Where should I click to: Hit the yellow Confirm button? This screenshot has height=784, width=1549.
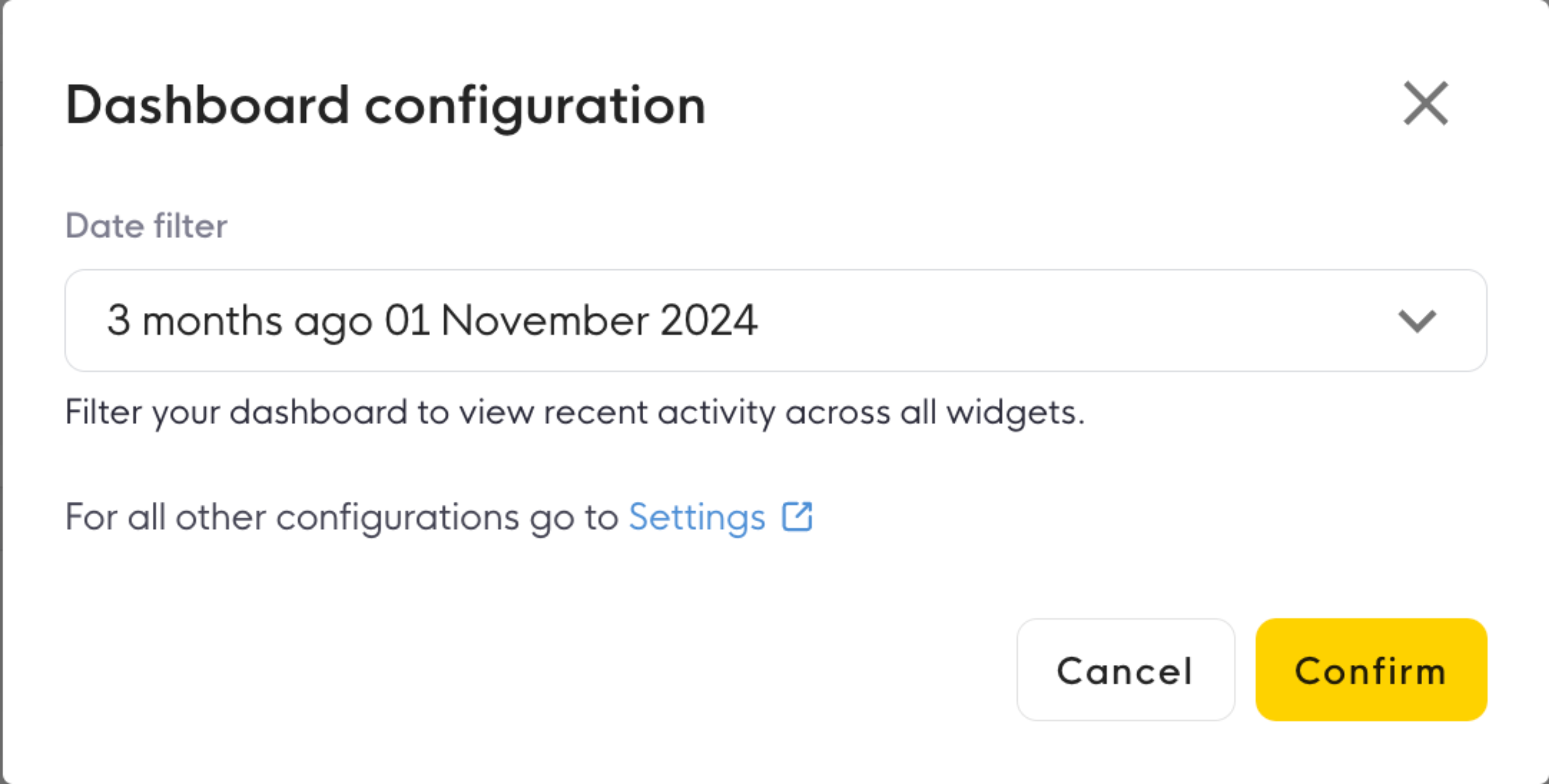pyautogui.click(x=1371, y=670)
